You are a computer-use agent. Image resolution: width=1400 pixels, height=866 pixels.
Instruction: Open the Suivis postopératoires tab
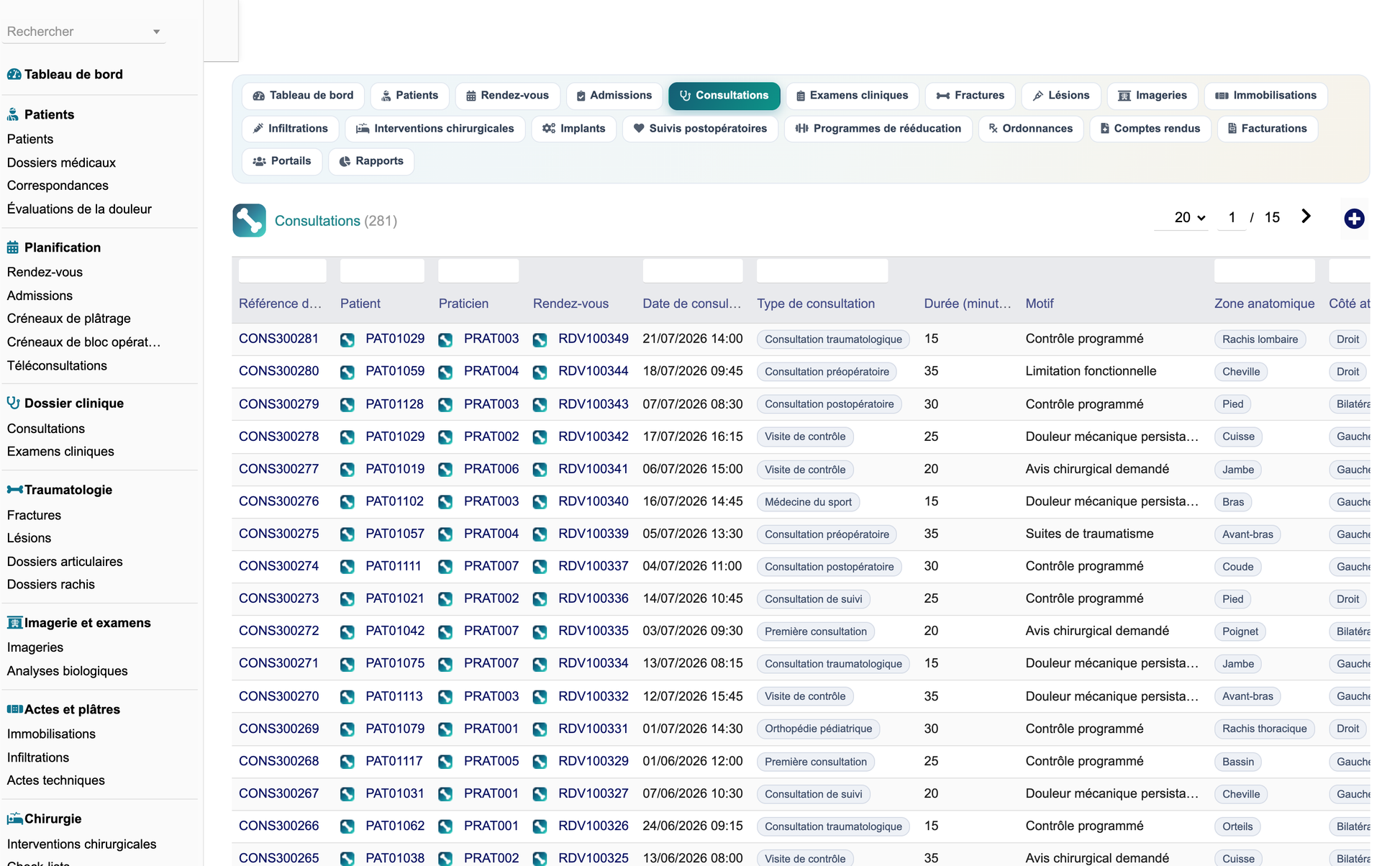700,129
